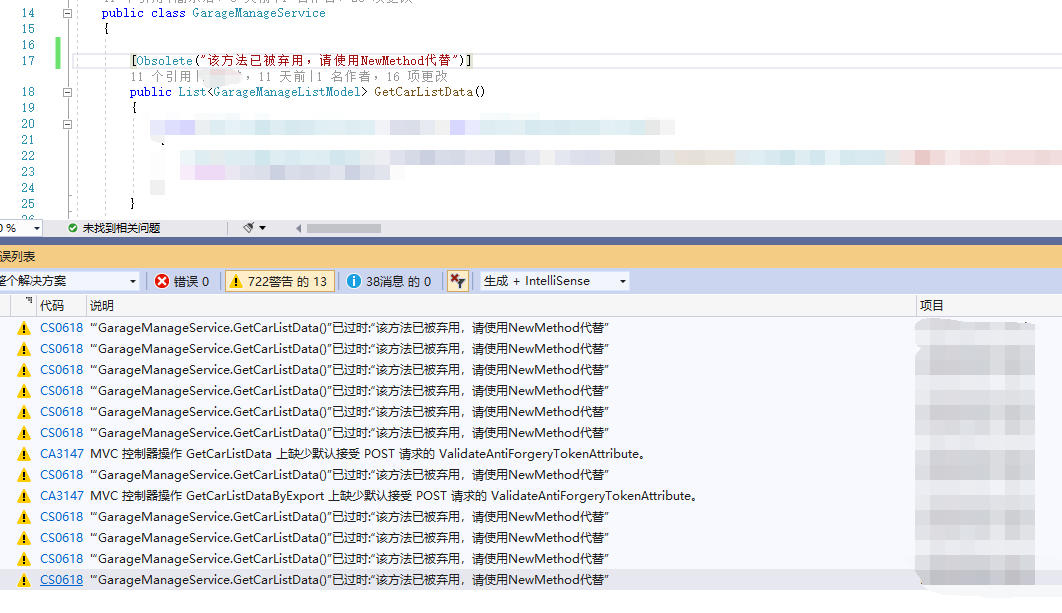Click the green check no-issues status icon
The image size is (1062, 613).
(72, 228)
